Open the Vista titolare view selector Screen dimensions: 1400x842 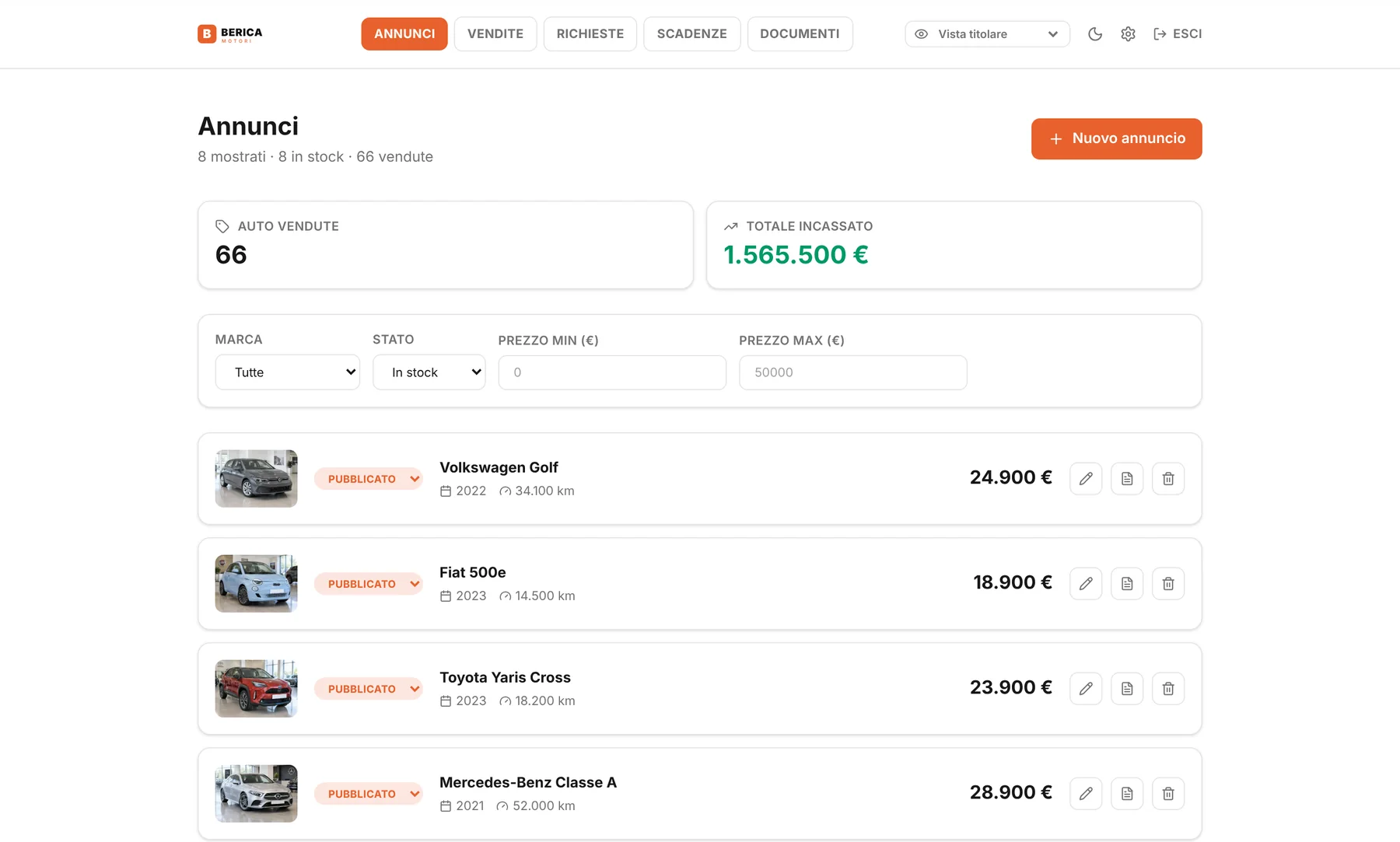pyautogui.click(x=987, y=33)
